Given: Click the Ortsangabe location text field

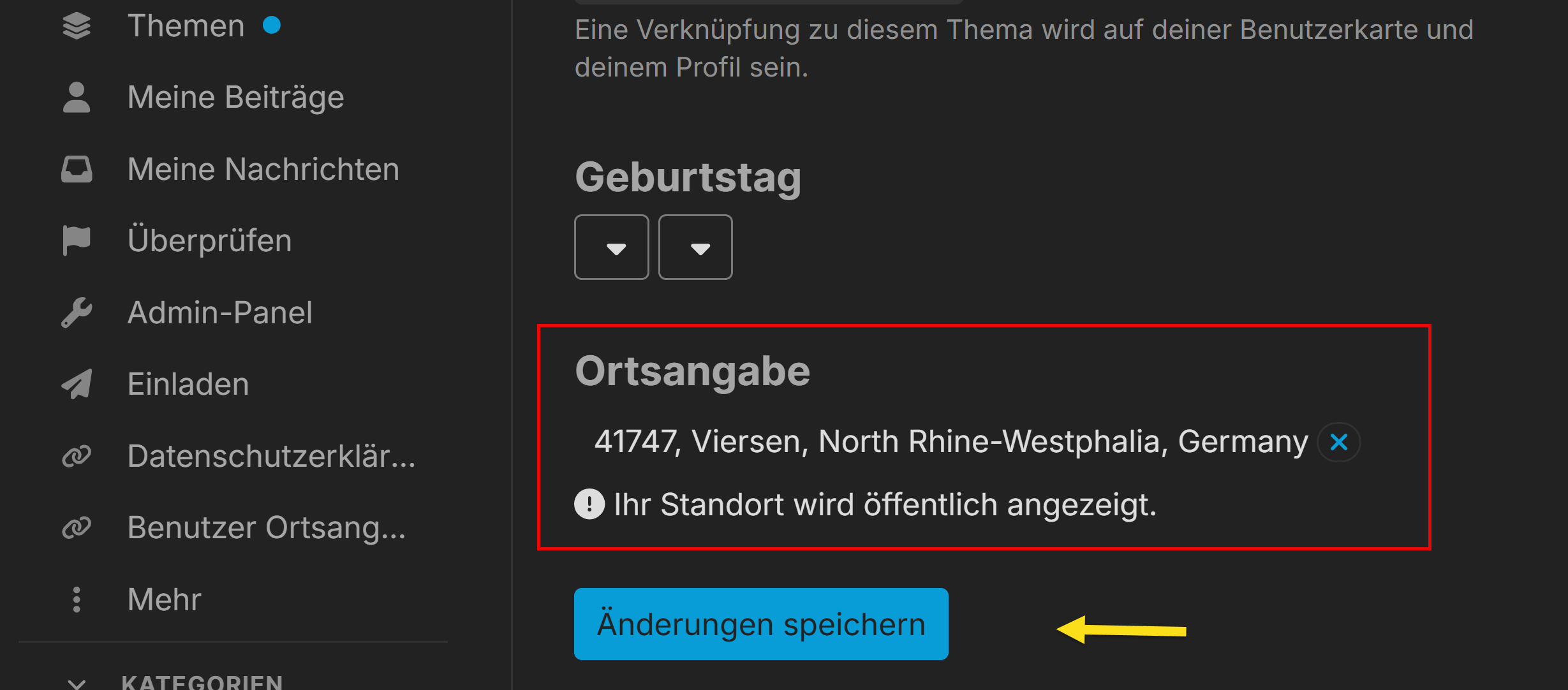Looking at the screenshot, I should click(x=950, y=442).
